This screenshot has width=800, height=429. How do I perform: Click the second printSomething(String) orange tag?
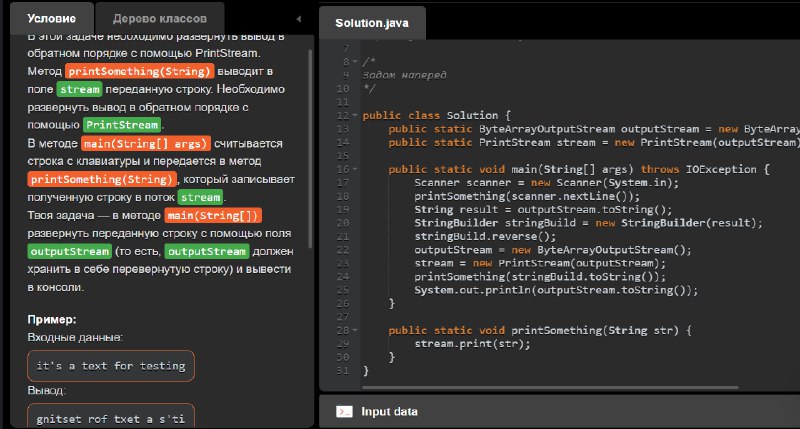102,180
